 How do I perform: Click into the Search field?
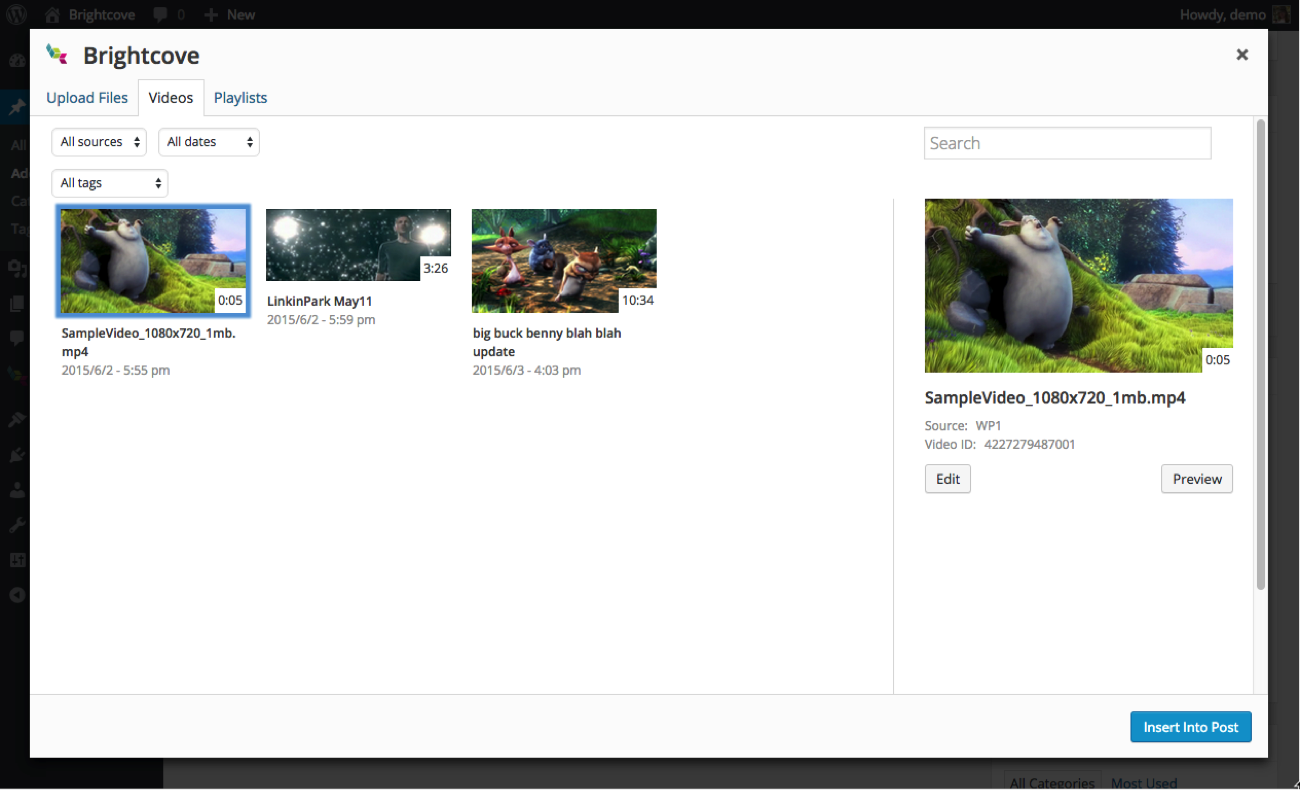(1067, 143)
